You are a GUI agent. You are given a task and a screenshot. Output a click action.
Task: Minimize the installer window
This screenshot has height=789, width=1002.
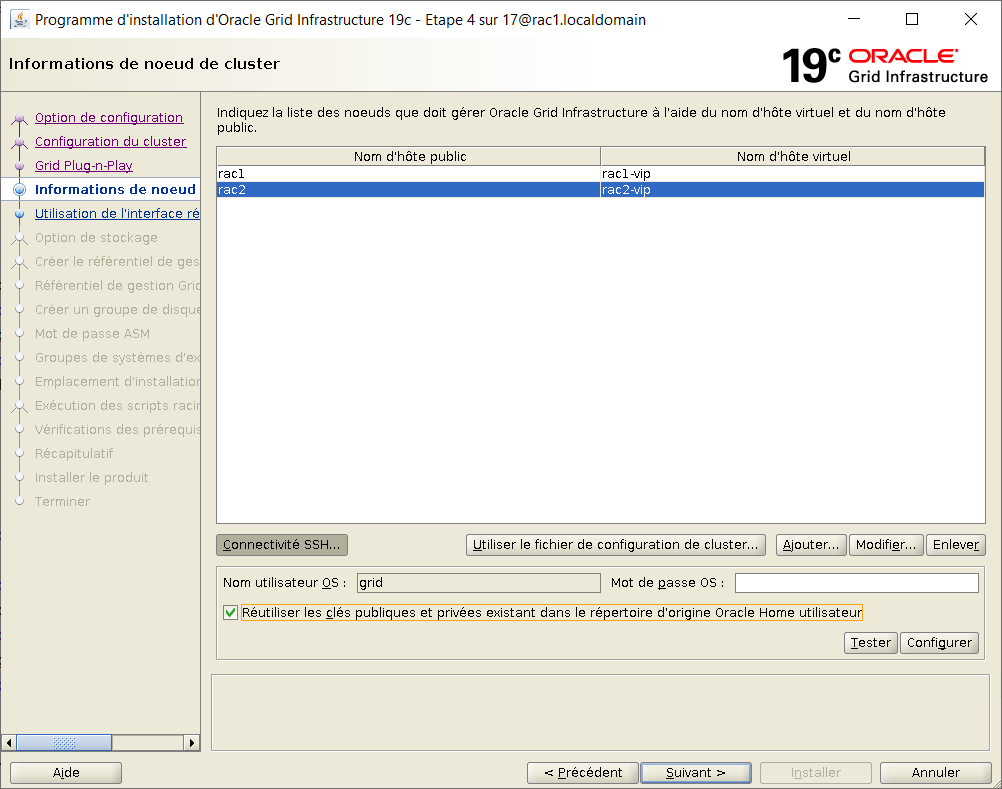coord(854,19)
